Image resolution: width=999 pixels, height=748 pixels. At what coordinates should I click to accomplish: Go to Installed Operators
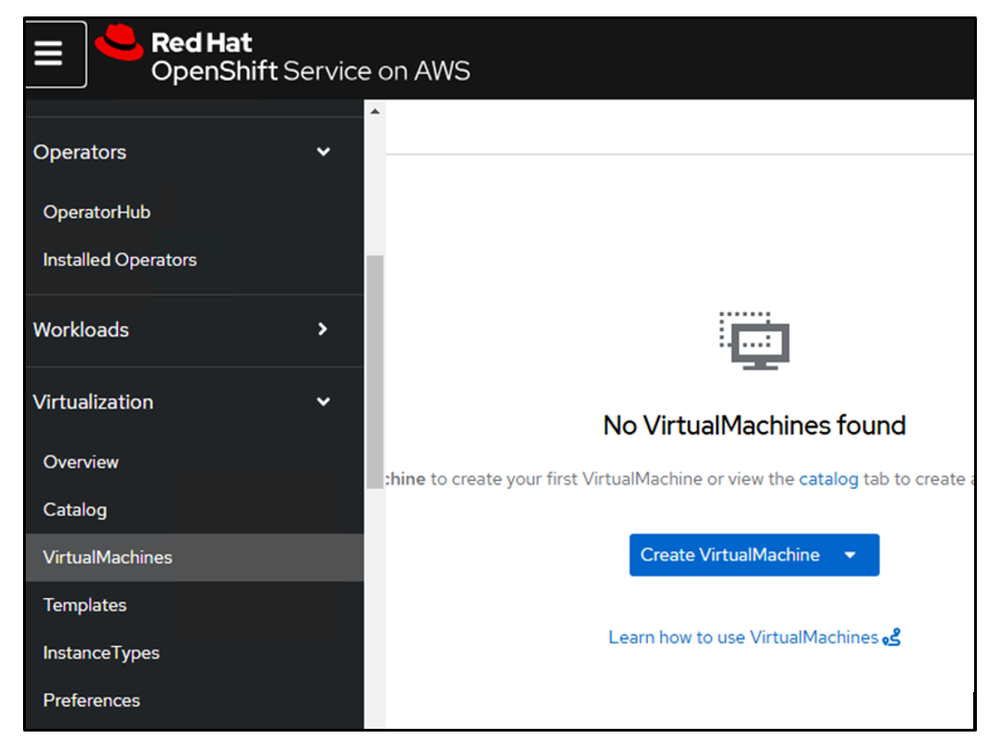[x=120, y=260]
